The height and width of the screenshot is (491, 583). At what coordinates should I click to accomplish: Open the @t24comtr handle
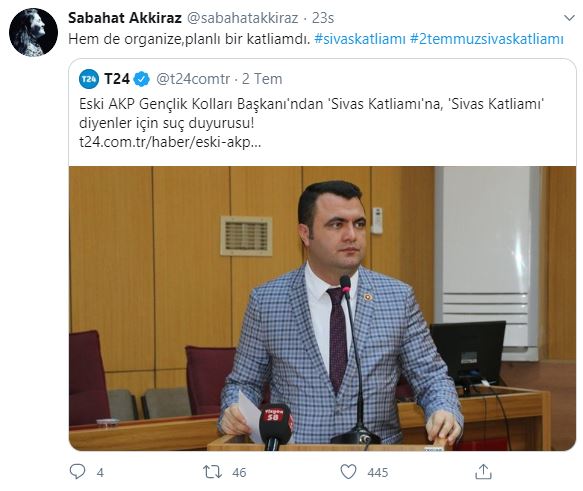click(193, 79)
